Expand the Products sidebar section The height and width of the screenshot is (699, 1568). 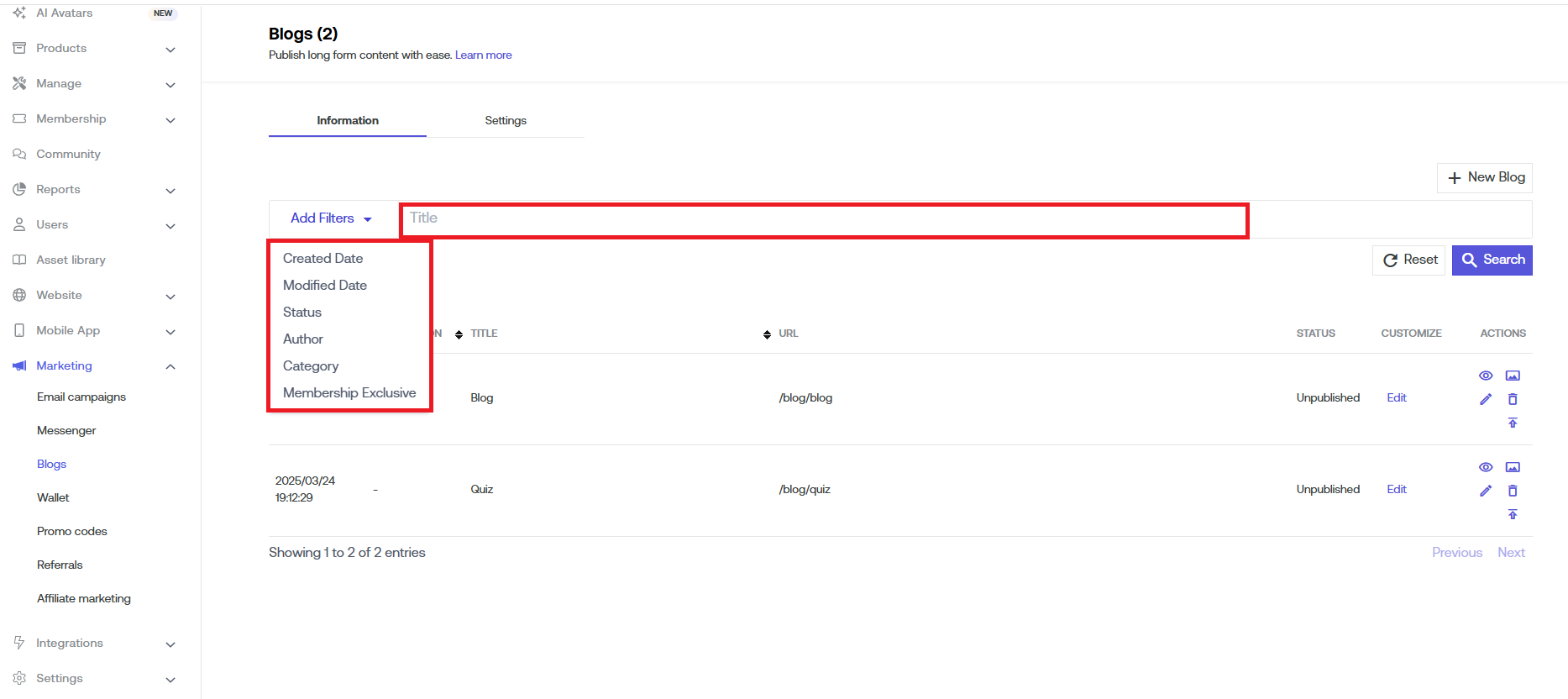click(170, 50)
